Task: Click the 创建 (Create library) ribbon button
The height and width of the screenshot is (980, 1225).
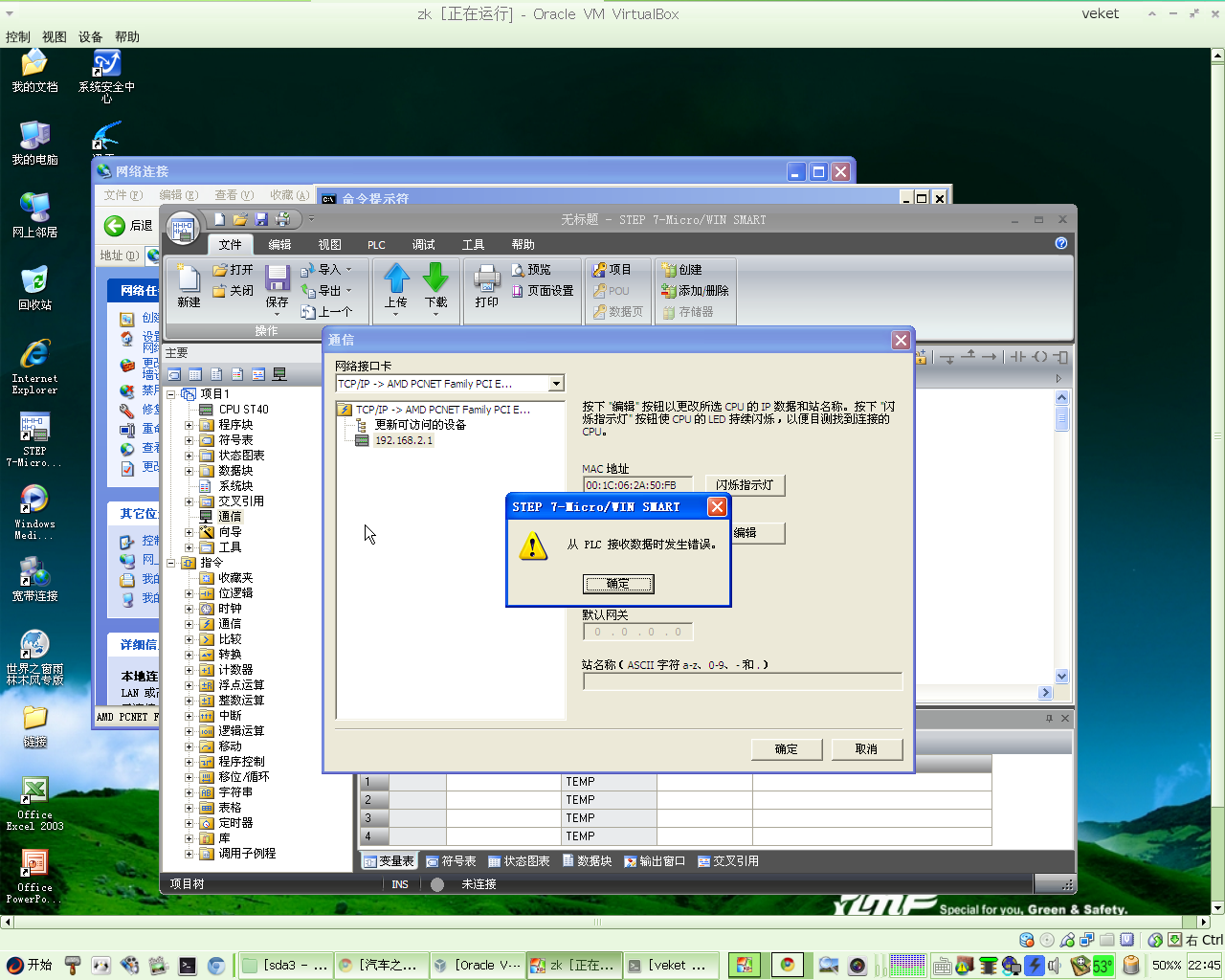Action: click(682, 270)
